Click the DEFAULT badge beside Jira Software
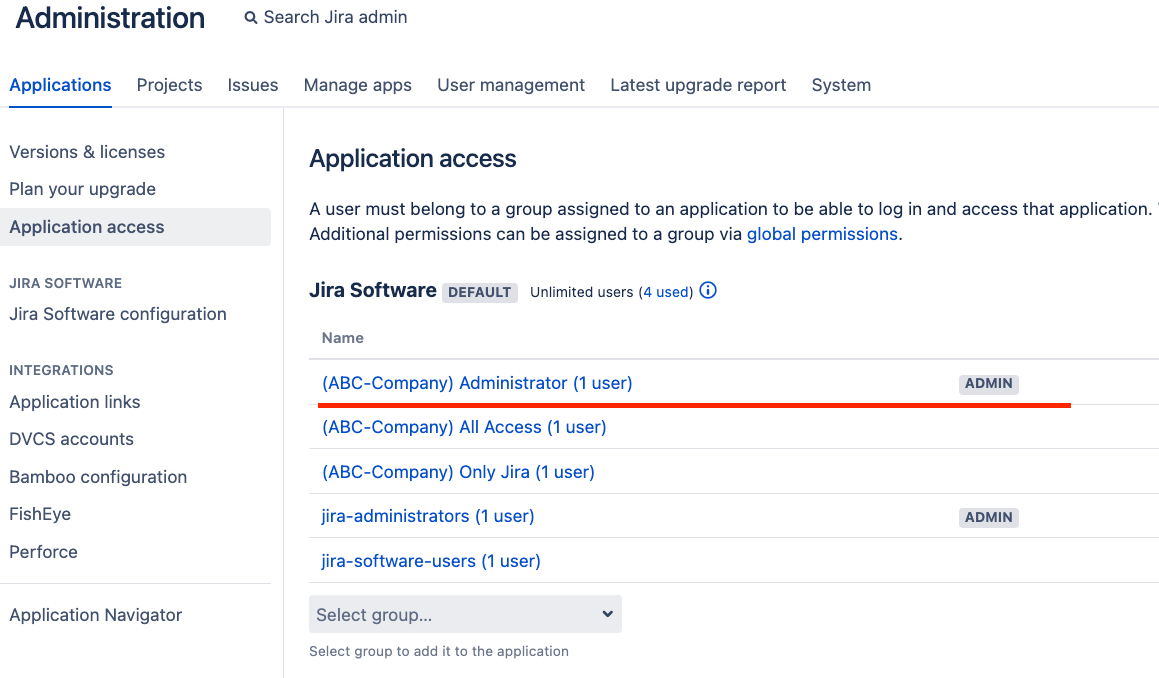Image resolution: width=1159 pixels, height=678 pixels. [x=480, y=292]
